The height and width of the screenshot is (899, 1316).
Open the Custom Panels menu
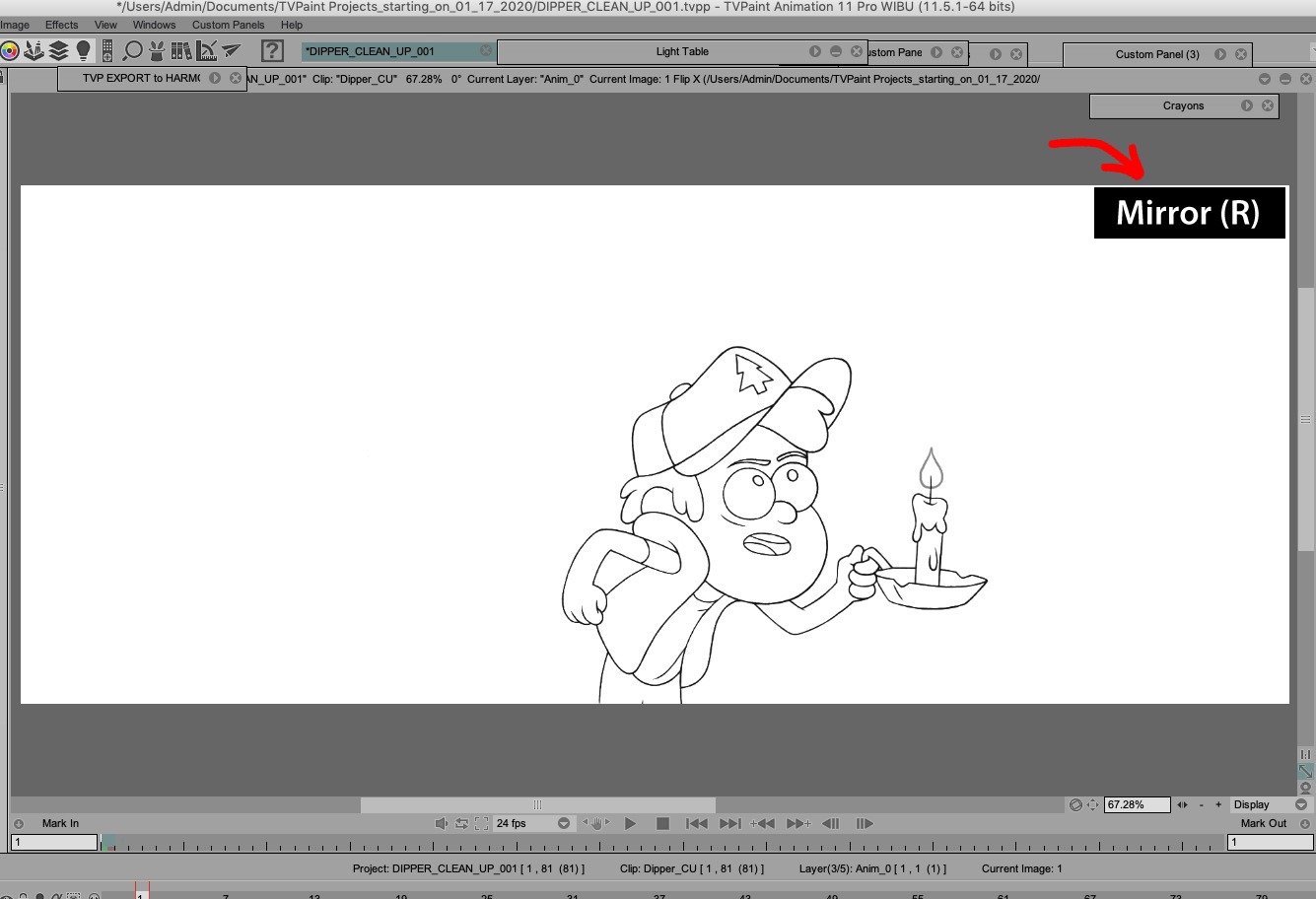tap(228, 25)
